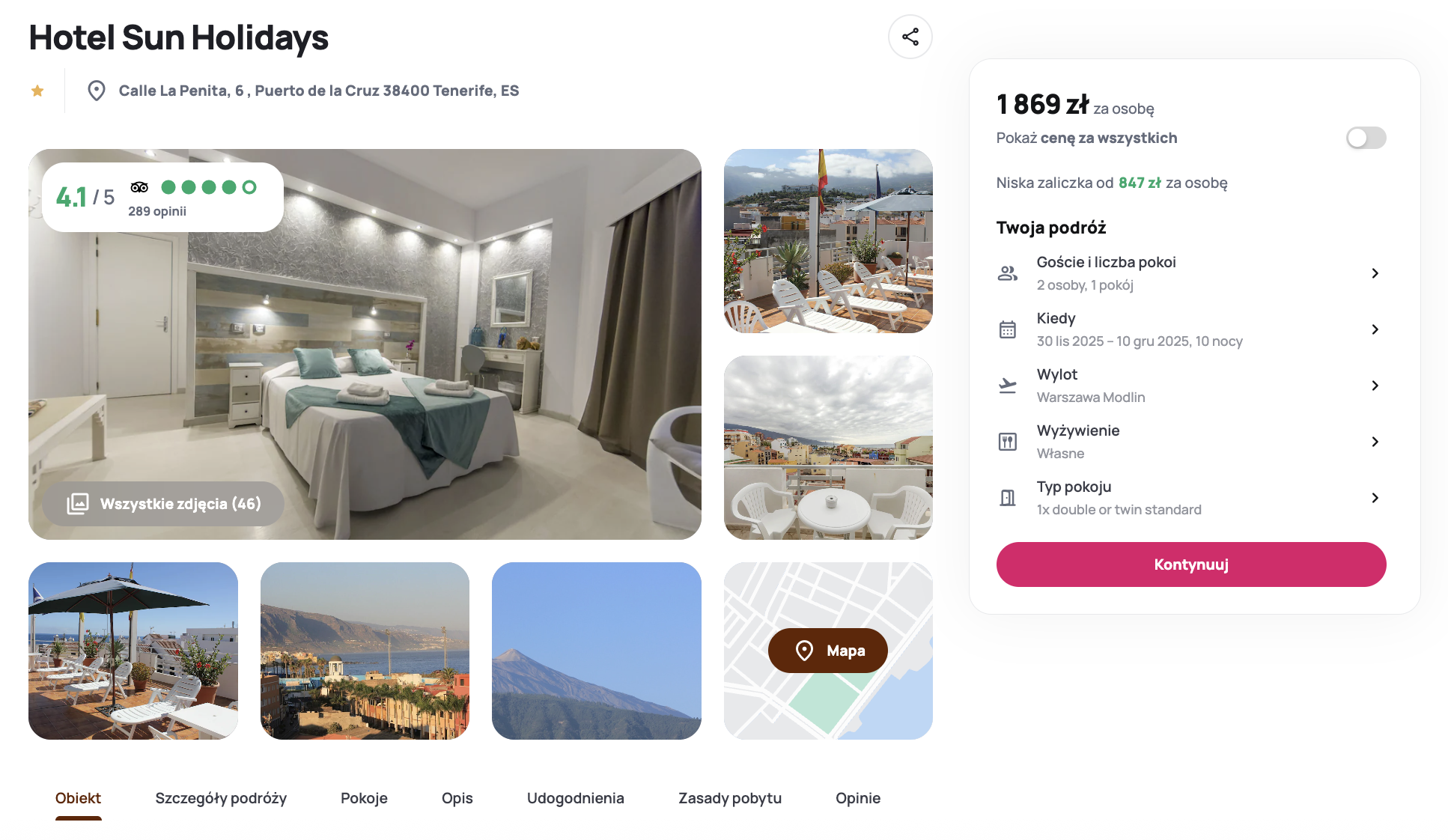
Task: Open all photos gallery button
Action: click(x=163, y=504)
